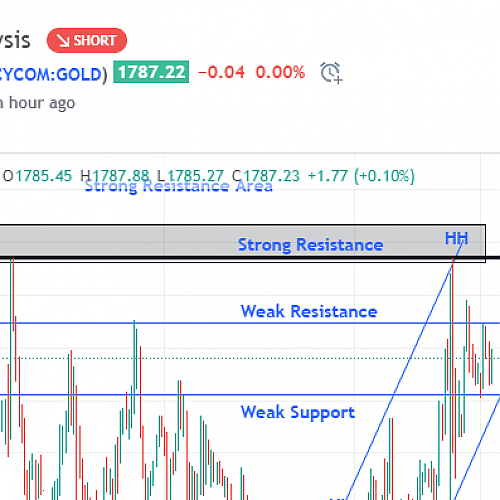
Task: Click the -0.04 price change value
Action: [x=221, y=72]
